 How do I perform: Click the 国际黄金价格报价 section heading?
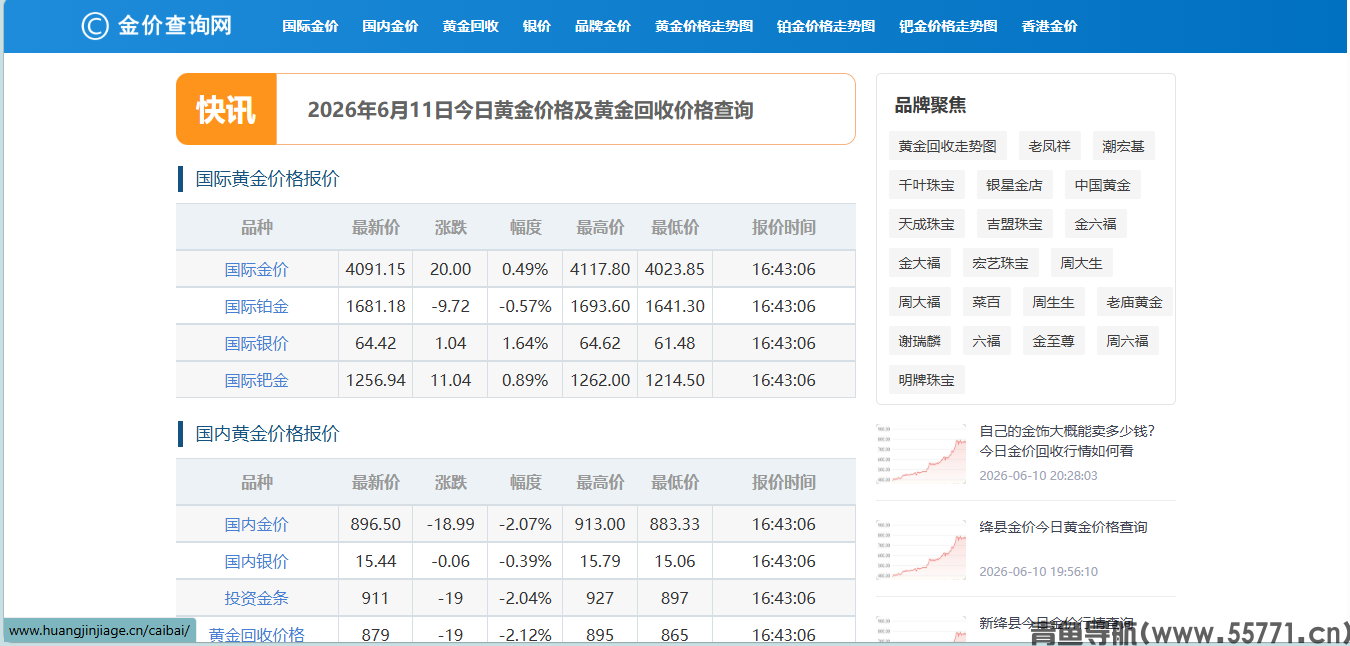[267, 179]
